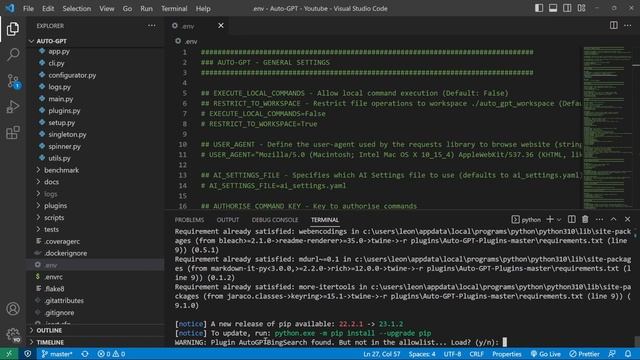Viewport: 640px width, 360px height.
Task: Select the python terminal instance
Action: coord(526,220)
